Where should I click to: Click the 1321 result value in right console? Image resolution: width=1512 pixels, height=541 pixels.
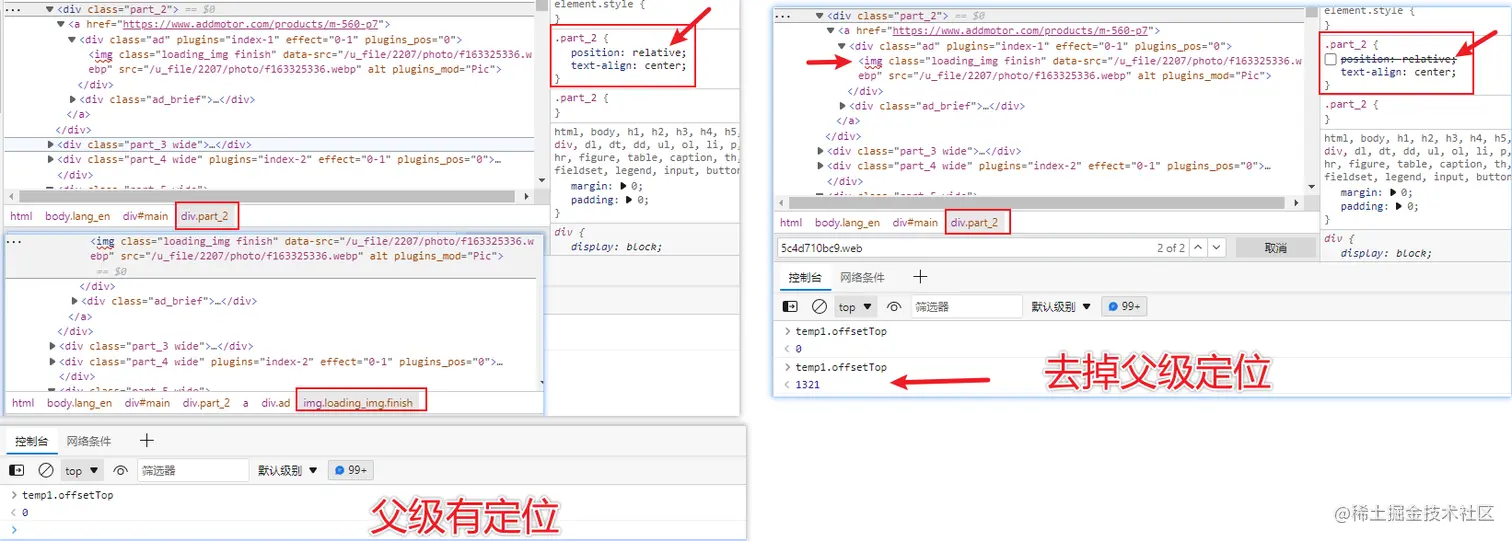pos(808,384)
